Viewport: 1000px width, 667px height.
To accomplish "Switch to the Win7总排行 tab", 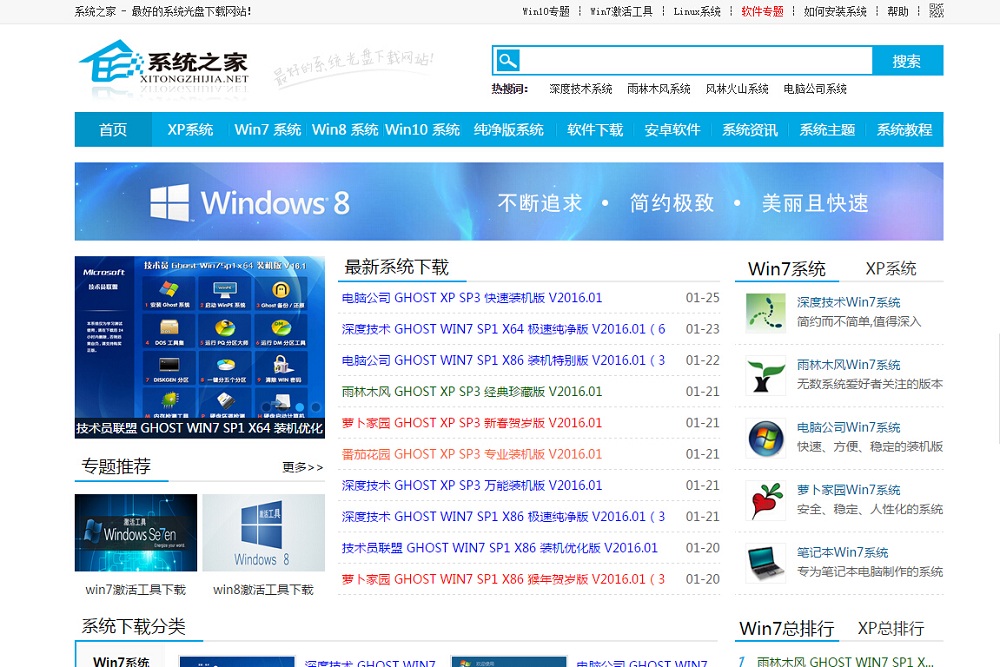I will pos(786,628).
